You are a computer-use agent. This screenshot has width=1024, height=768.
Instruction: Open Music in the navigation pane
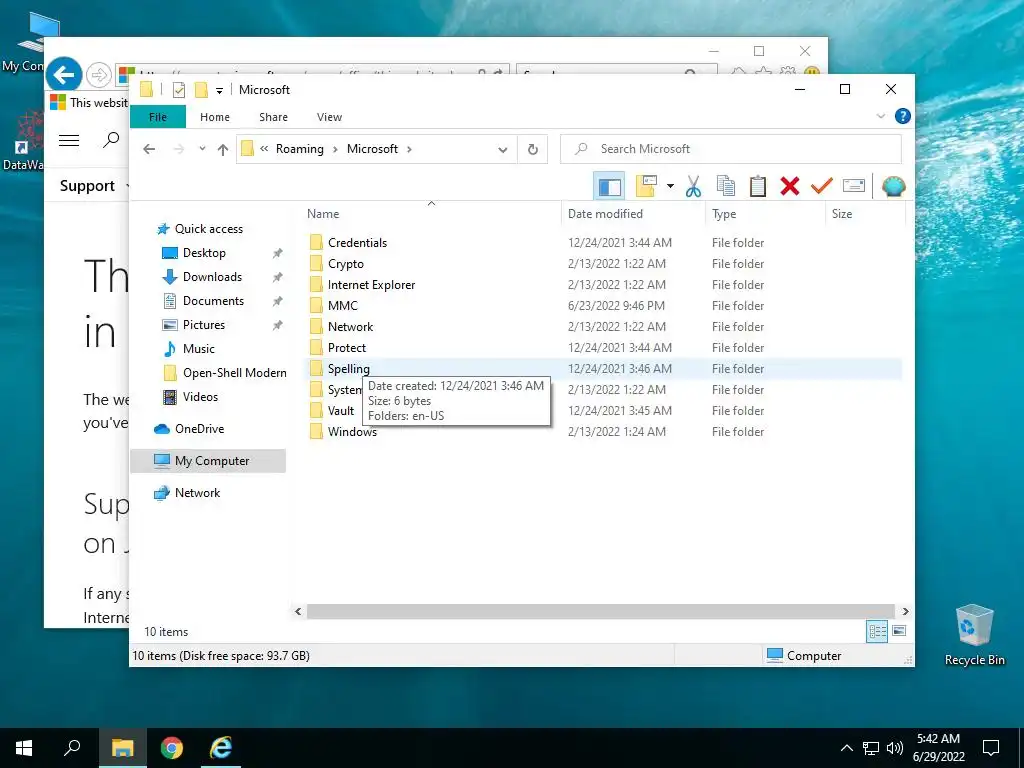coord(199,349)
